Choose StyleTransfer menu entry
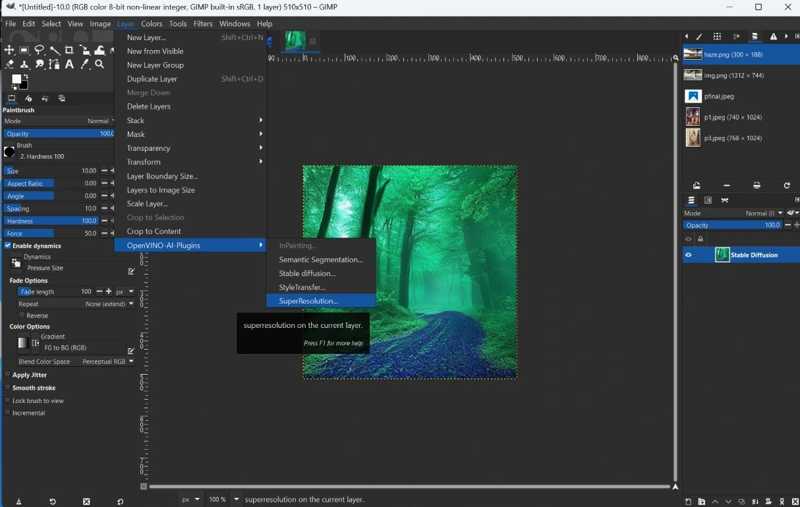The width and height of the screenshot is (800, 507). click(x=321, y=287)
